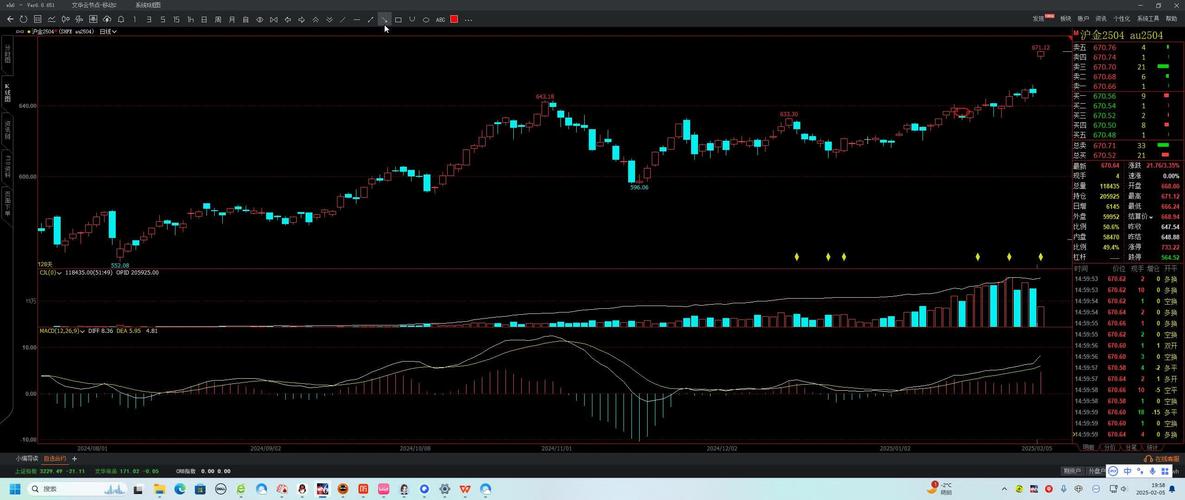The width and height of the screenshot is (1185, 500).
Task: Click the back arrow in the toolbar
Action: (10, 19)
